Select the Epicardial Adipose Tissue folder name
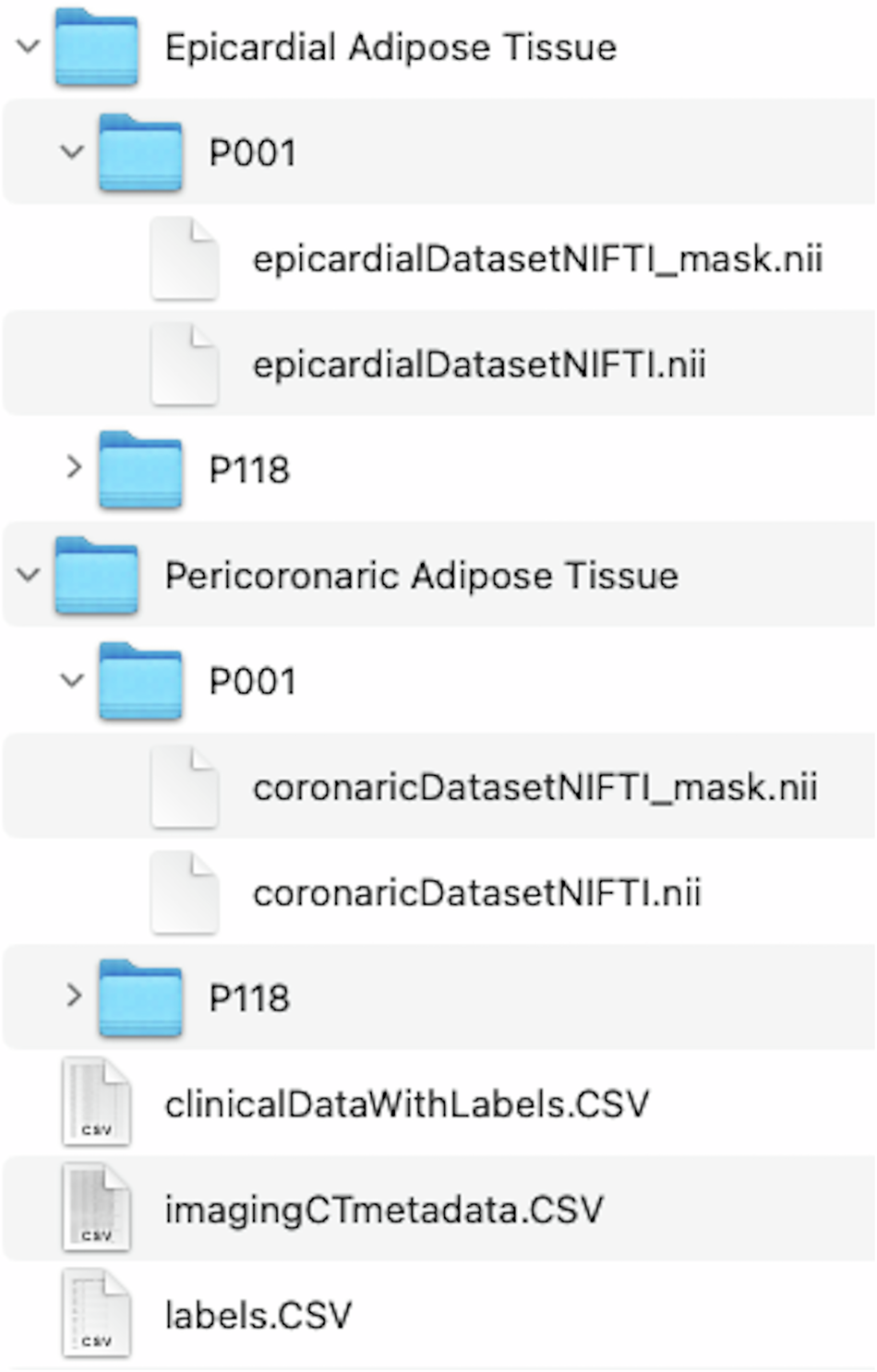 [390, 48]
